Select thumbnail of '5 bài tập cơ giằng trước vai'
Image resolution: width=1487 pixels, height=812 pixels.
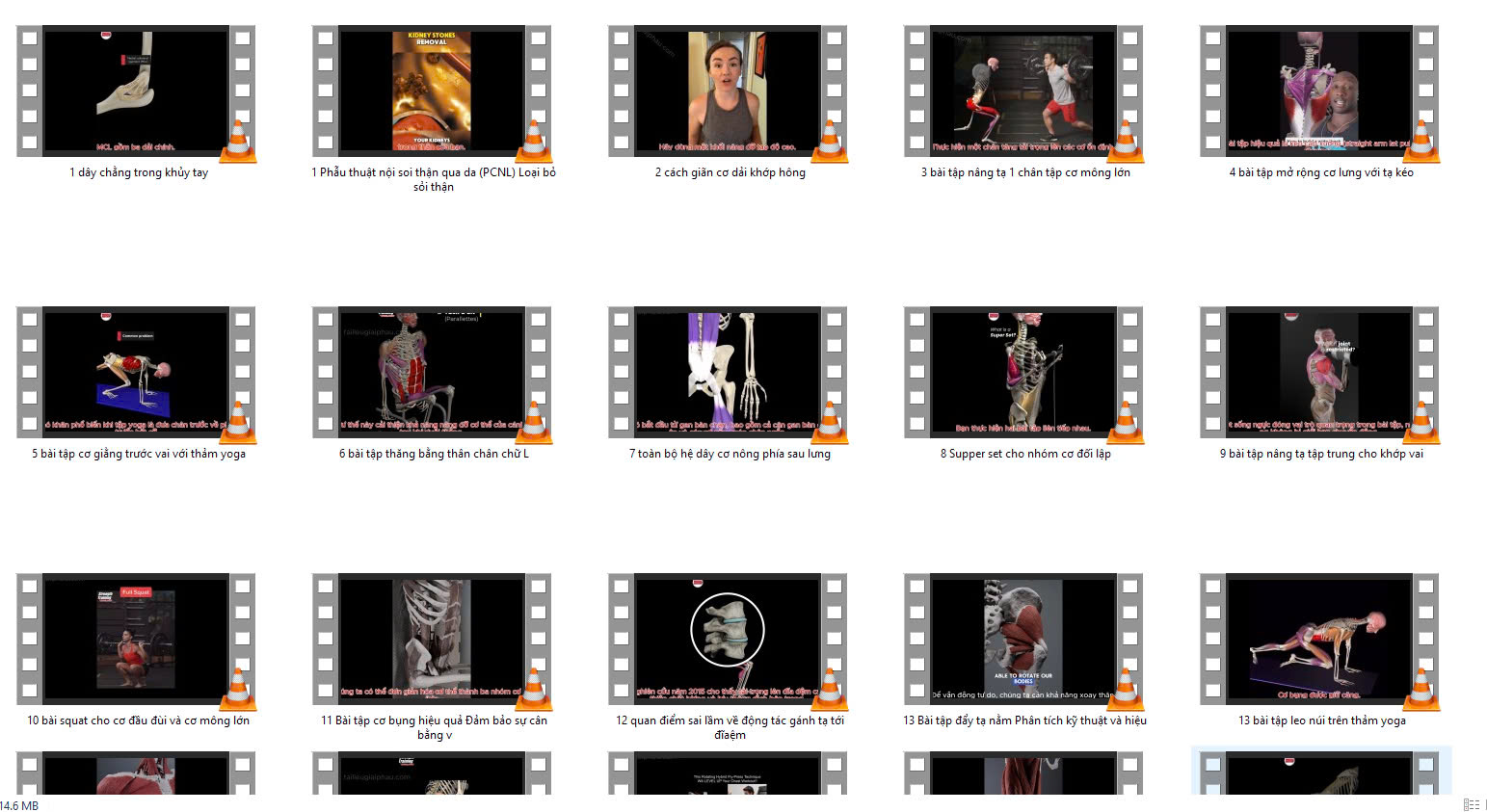pyautogui.click(x=136, y=373)
